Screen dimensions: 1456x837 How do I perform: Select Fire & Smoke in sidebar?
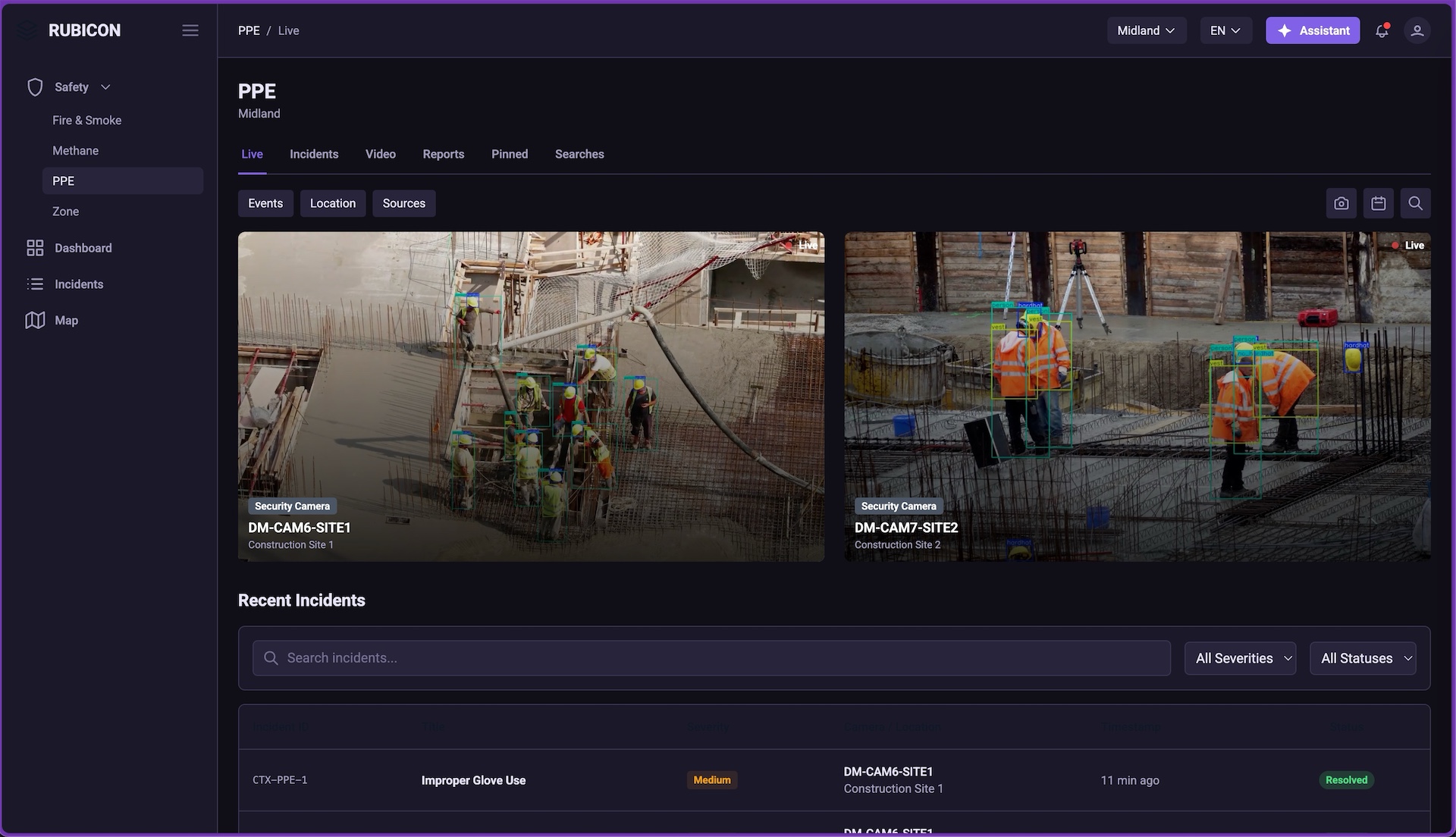point(86,121)
